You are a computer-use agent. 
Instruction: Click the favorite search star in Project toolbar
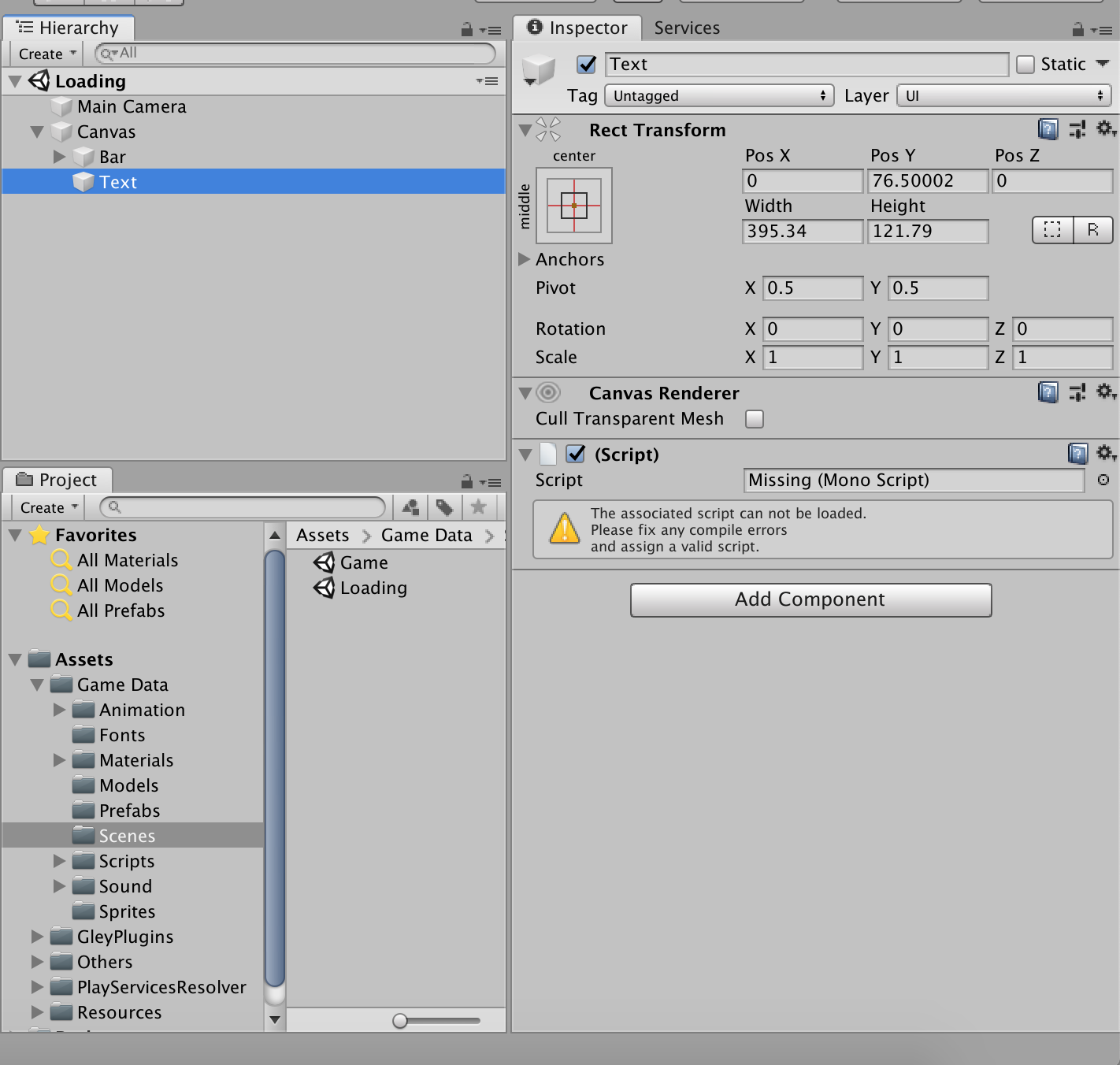(478, 507)
